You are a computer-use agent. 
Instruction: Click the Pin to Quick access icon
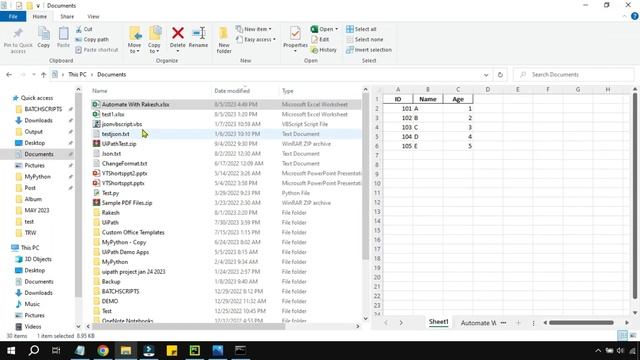point(18,33)
